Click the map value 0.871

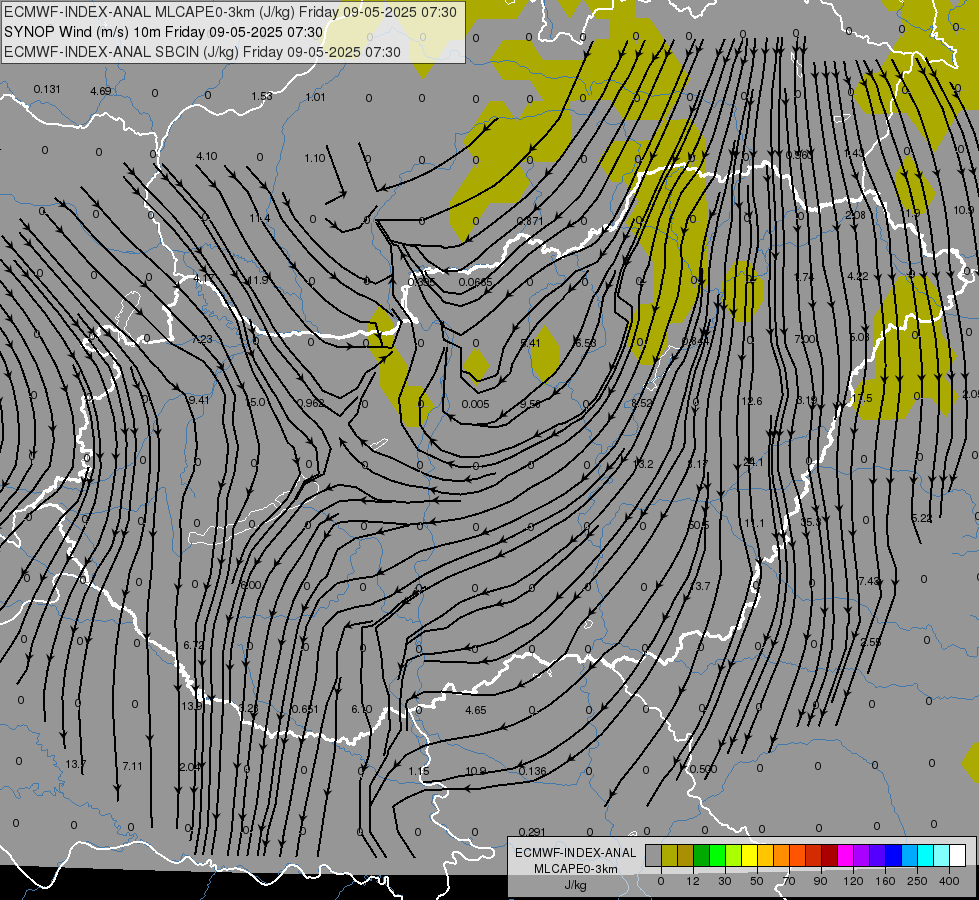[530, 221]
